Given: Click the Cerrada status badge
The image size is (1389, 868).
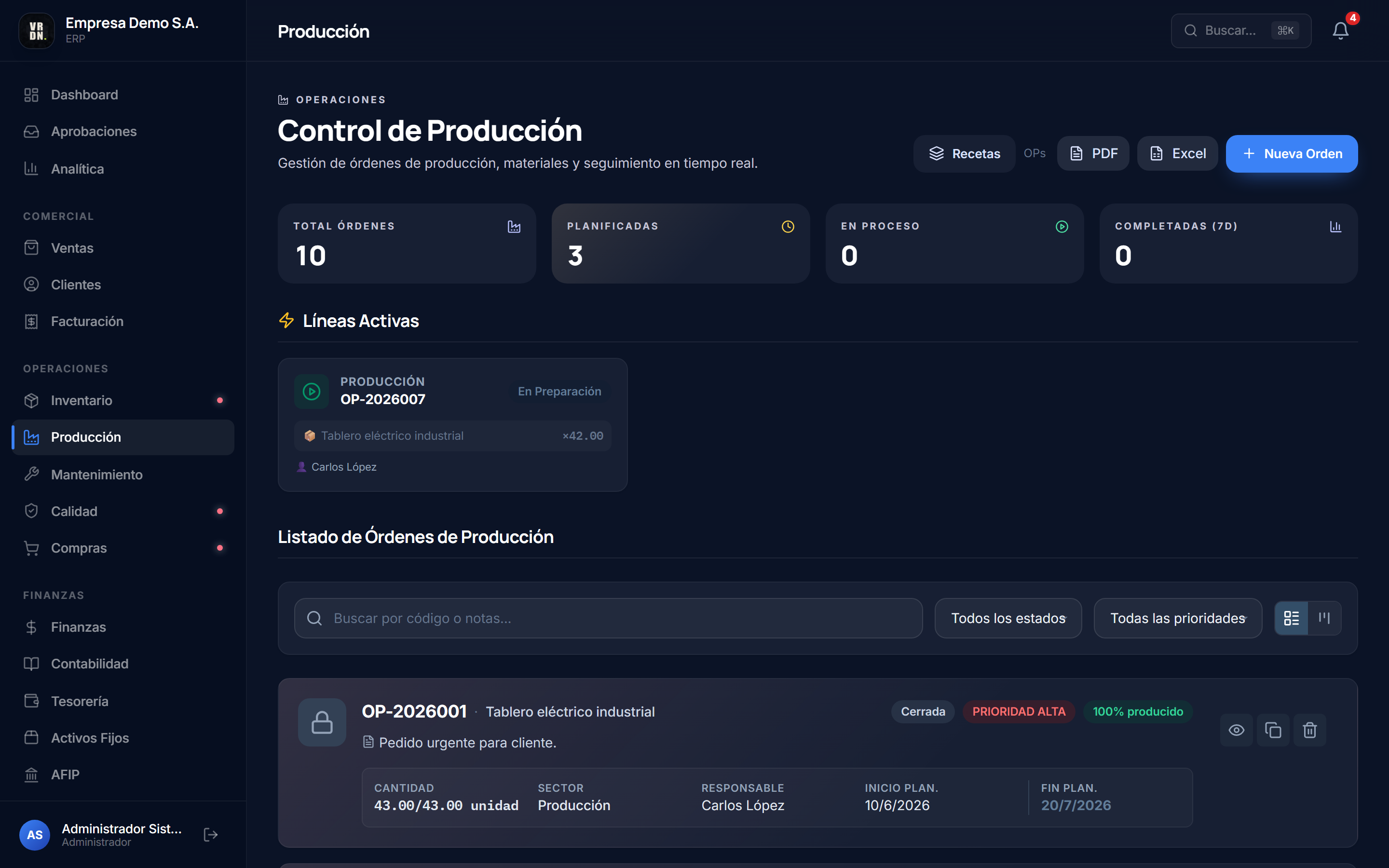Looking at the screenshot, I should click(923, 712).
